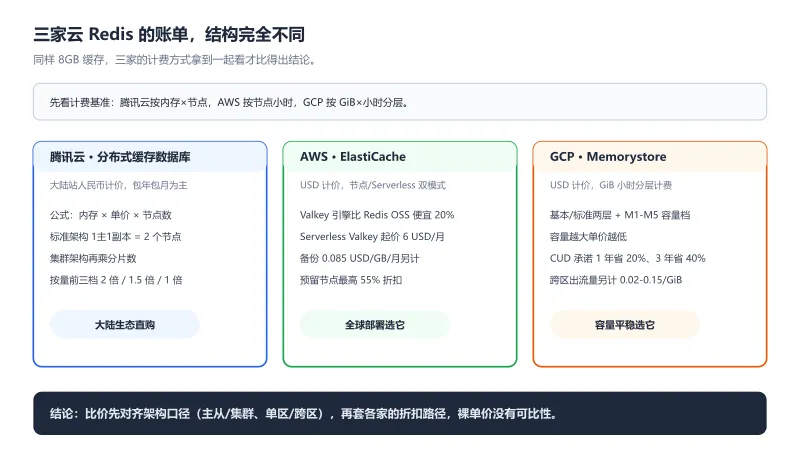Click 公式：内存 × 单价 × 节点数 line
The width and height of the screenshot is (800, 450).
[x=110, y=215]
